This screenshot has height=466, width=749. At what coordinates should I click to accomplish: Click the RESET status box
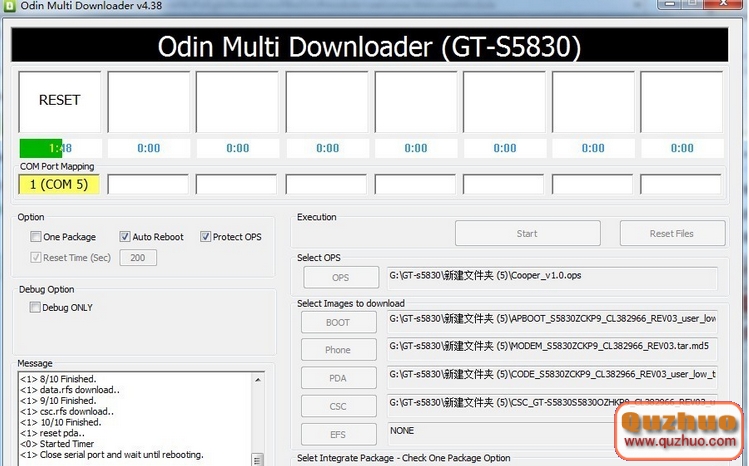pyautogui.click(x=60, y=102)
